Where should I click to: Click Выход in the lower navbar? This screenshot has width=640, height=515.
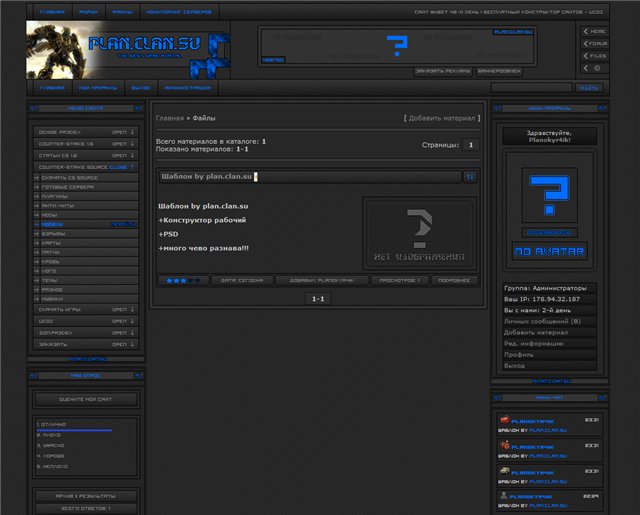click(141, 88)
